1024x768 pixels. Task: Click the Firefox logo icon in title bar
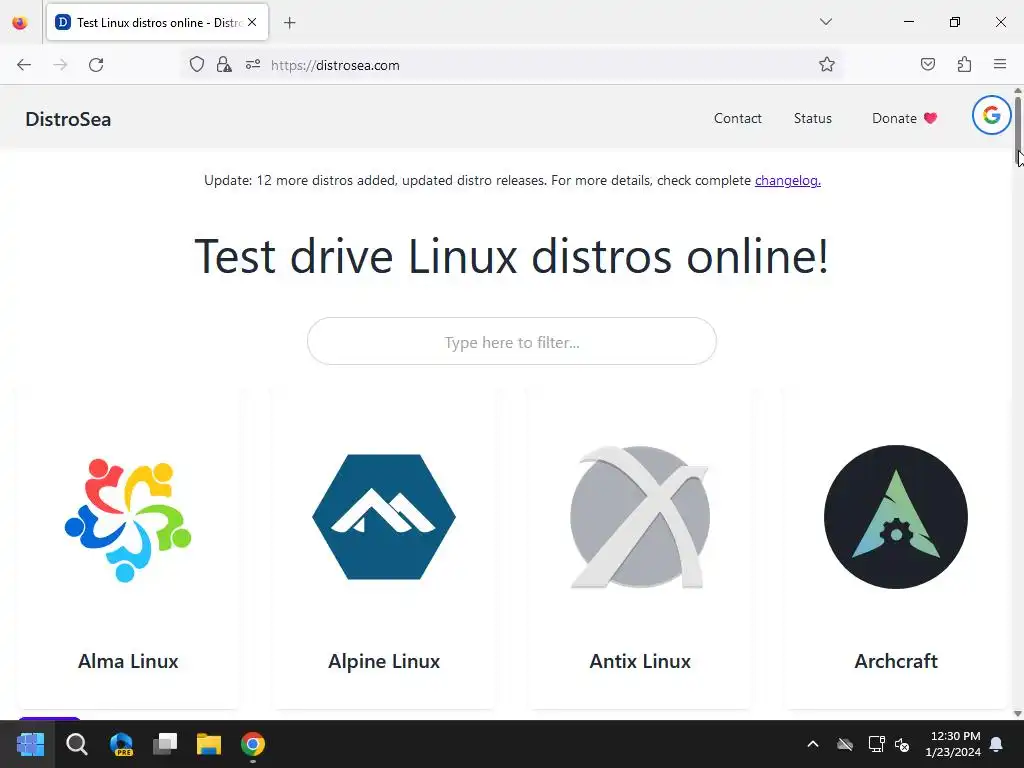20,23
